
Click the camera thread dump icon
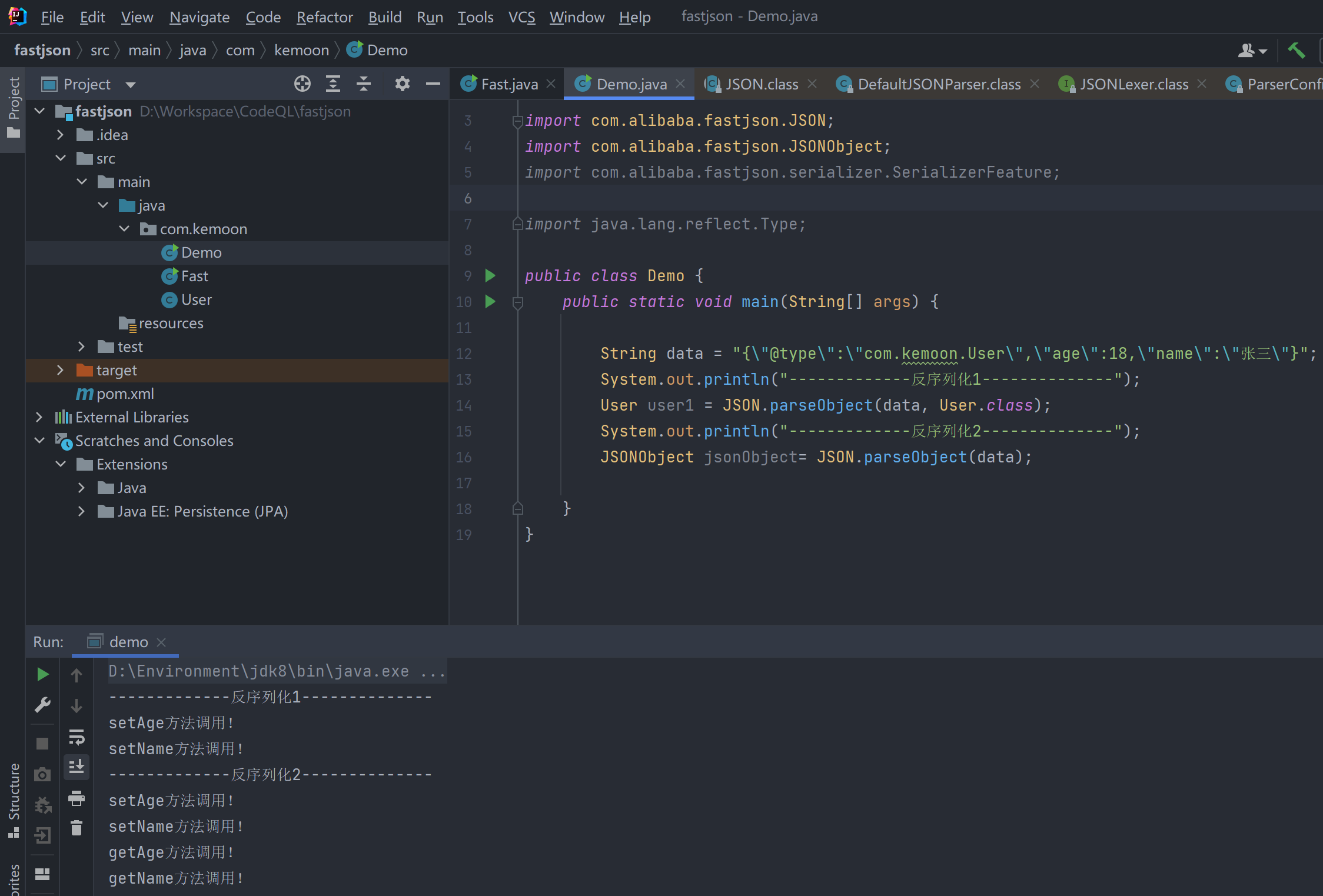click(42, 774)
